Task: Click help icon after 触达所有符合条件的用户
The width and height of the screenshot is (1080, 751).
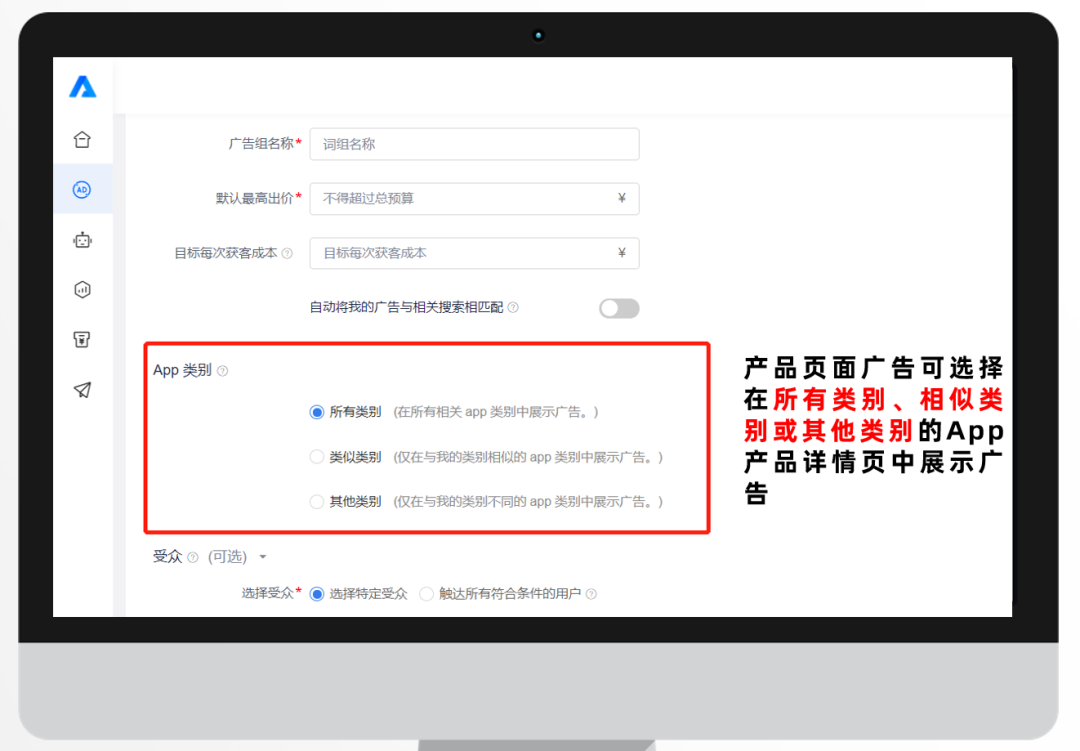Action: [x=591, y=594]
